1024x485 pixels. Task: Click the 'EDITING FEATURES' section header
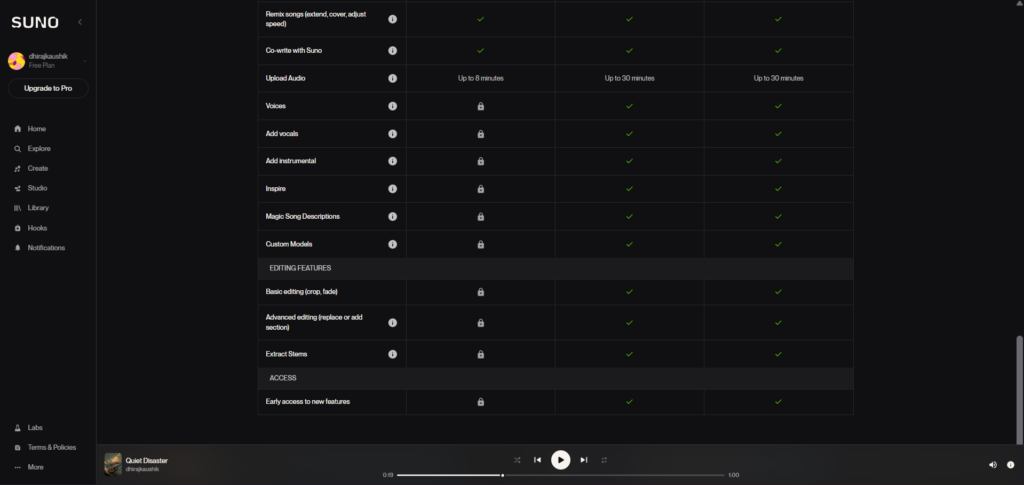point(300,268)
